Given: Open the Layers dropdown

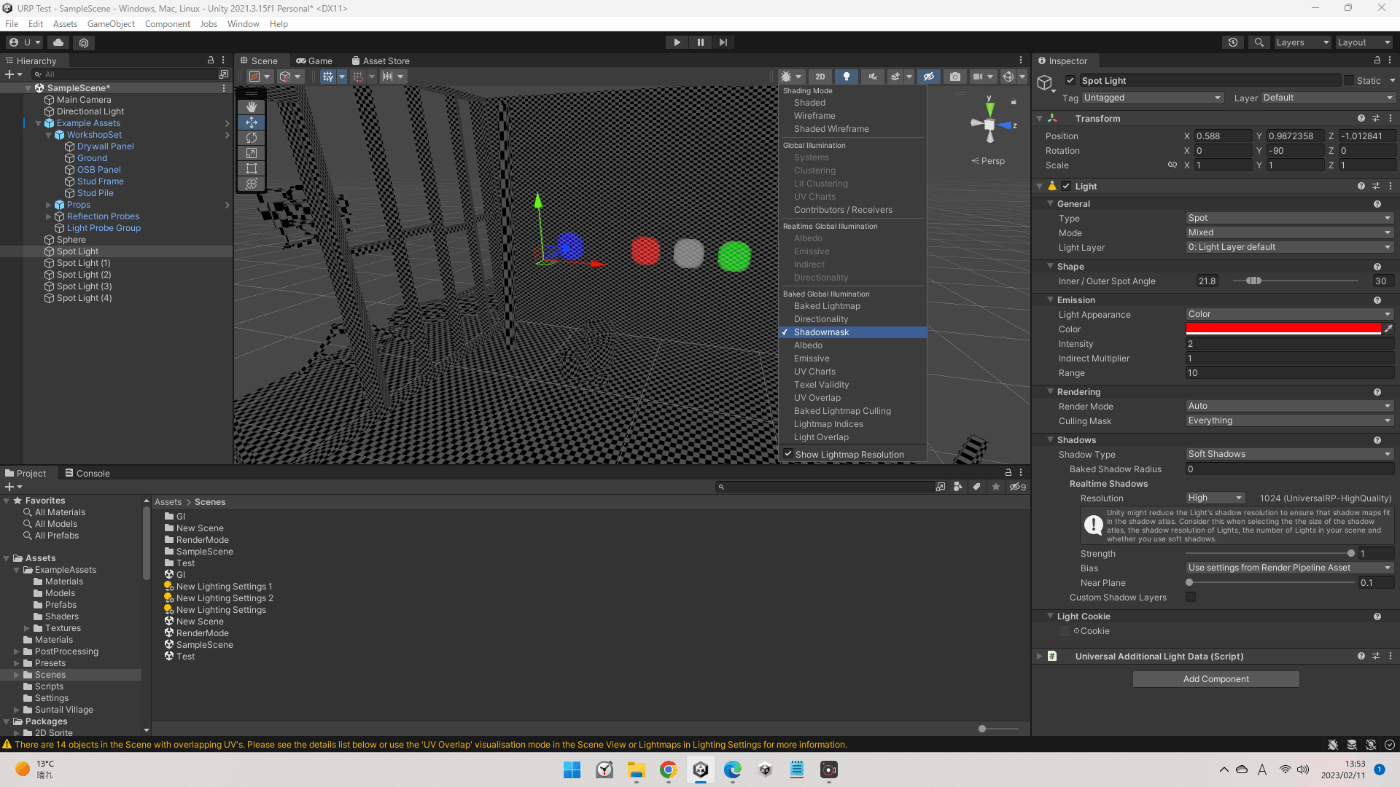Looking at the screenshot, I should 1302,43.
